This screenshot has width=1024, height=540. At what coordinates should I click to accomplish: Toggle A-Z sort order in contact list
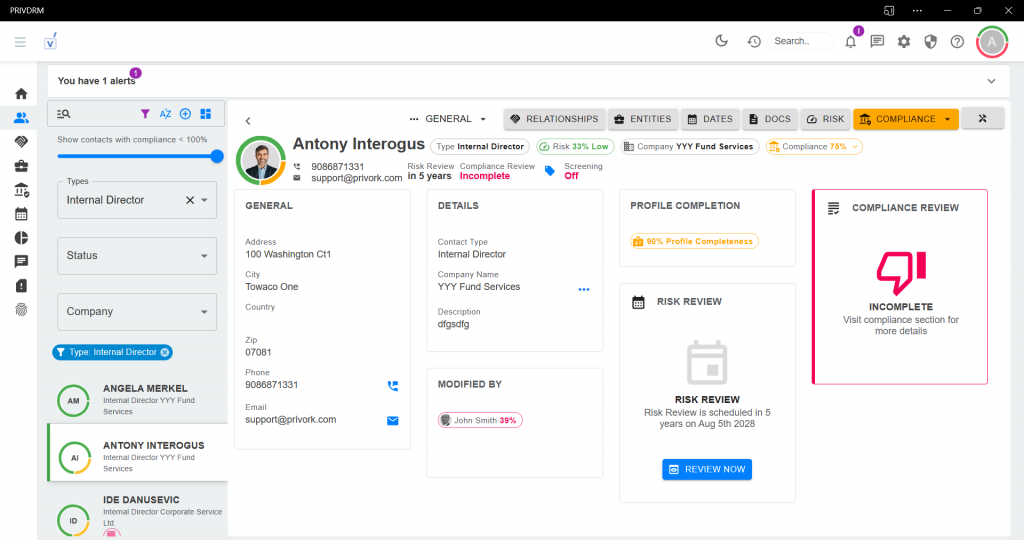[165, 114]
